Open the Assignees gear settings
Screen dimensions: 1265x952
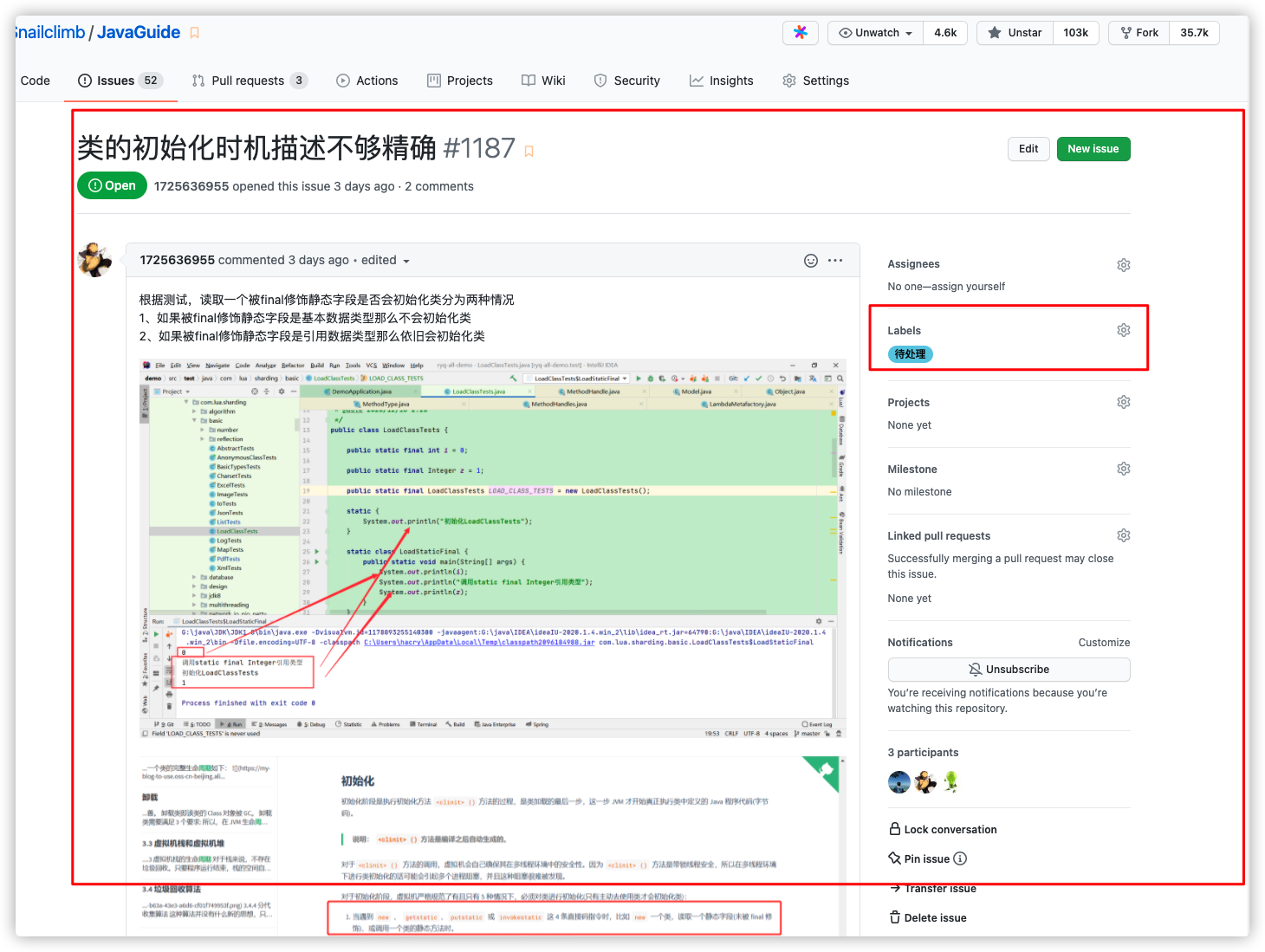point(1123,265)
